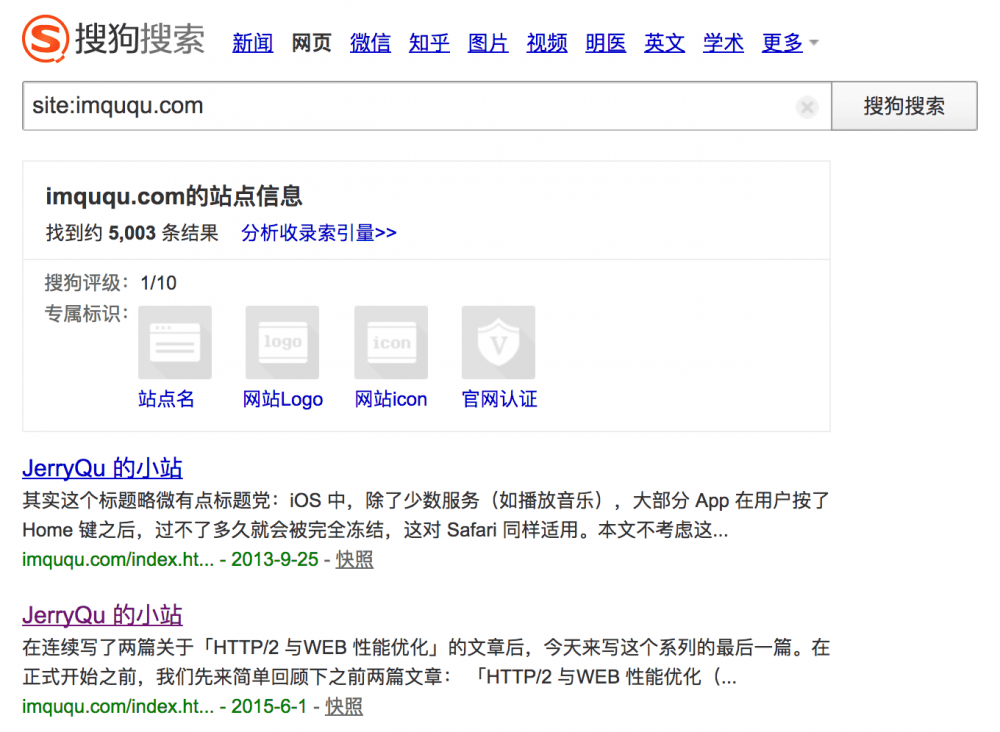Click the 网站Logo placeholder icon
The width and height of the screenshot is (1000, 732).
pyautogui.click(x=283, y=342)
